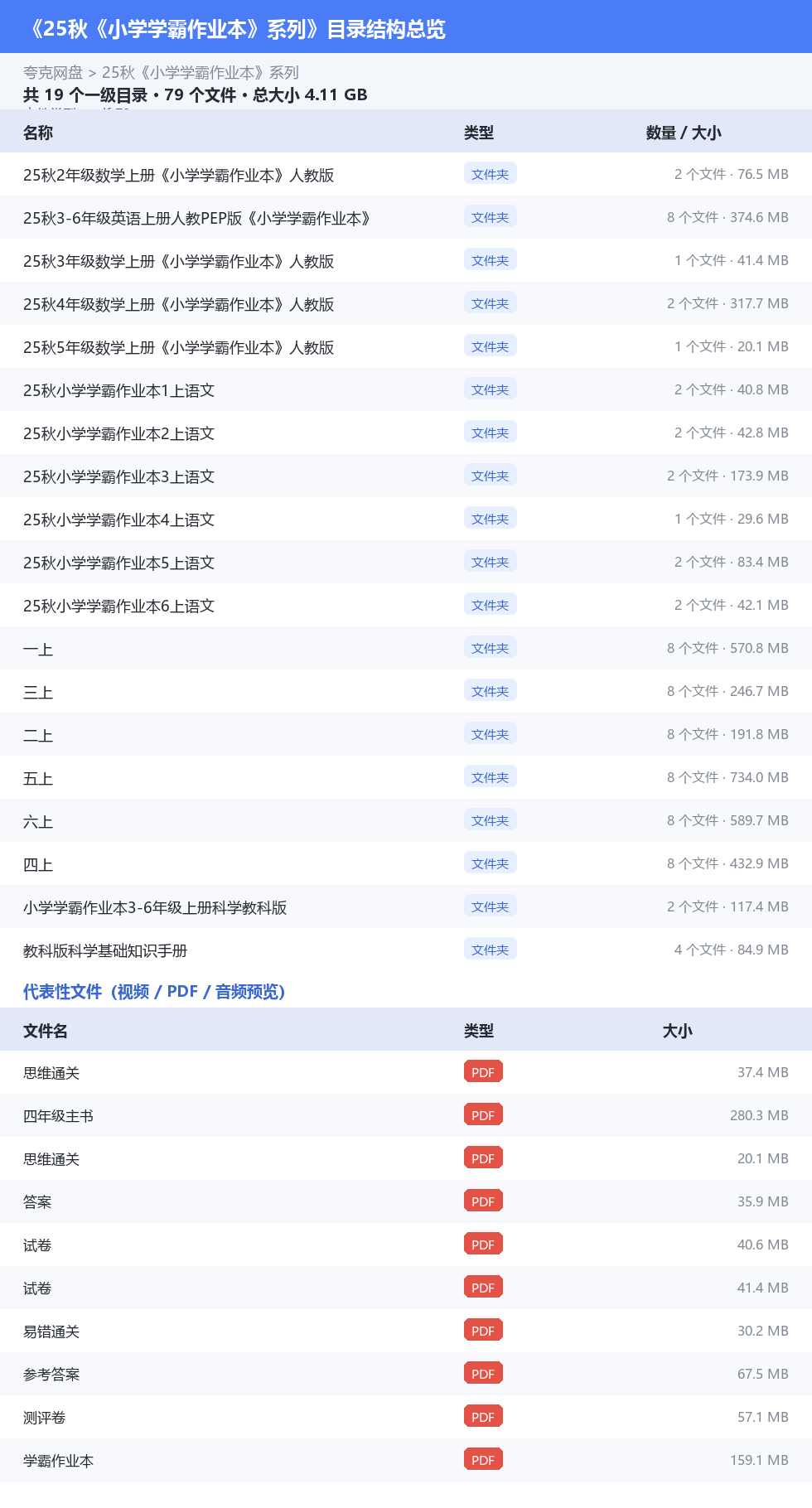Image resolution: width=812 pixels, height=1508 pixels.
Task: Select size text 8 个文件 · 734.0 MB
Action: point(727,777)
